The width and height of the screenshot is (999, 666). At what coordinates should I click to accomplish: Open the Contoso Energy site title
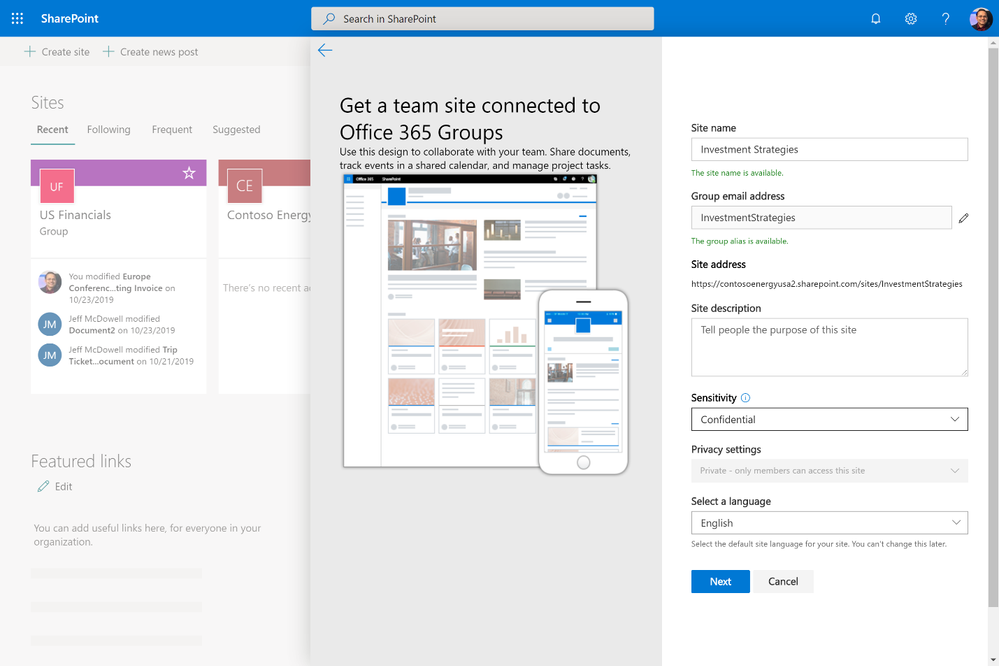click(x=268, y=215)
